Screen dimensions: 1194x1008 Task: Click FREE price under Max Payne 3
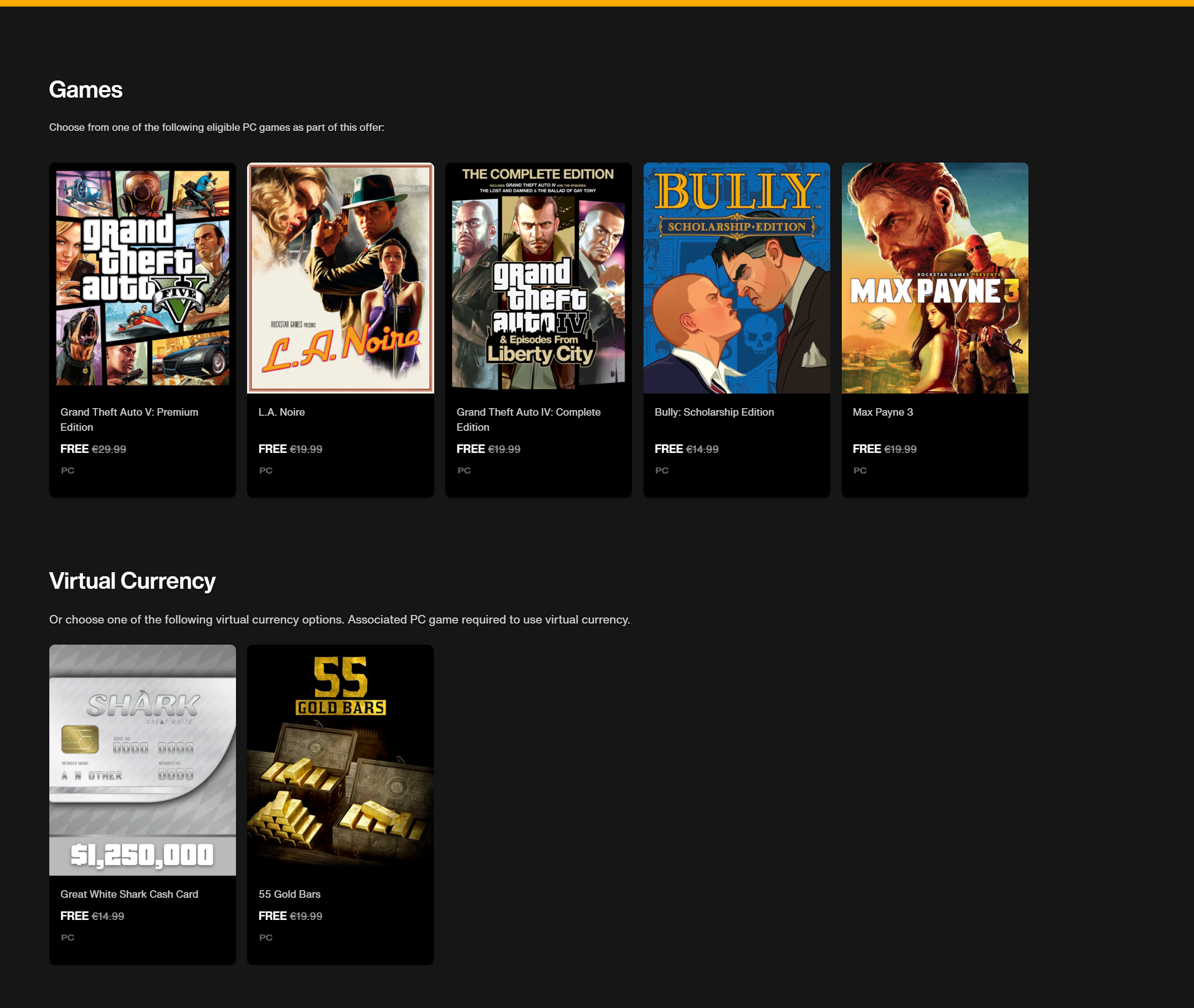866,449
